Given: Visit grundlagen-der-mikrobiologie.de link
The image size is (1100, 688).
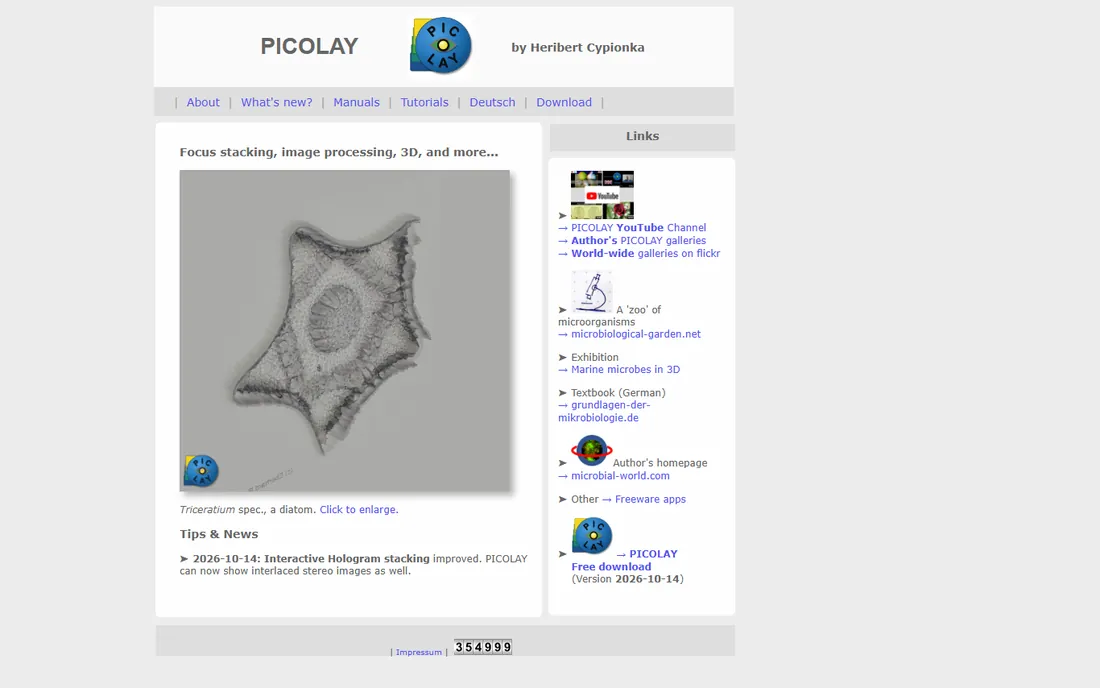Looking at the screenshot, I should (x=604, y=411).
